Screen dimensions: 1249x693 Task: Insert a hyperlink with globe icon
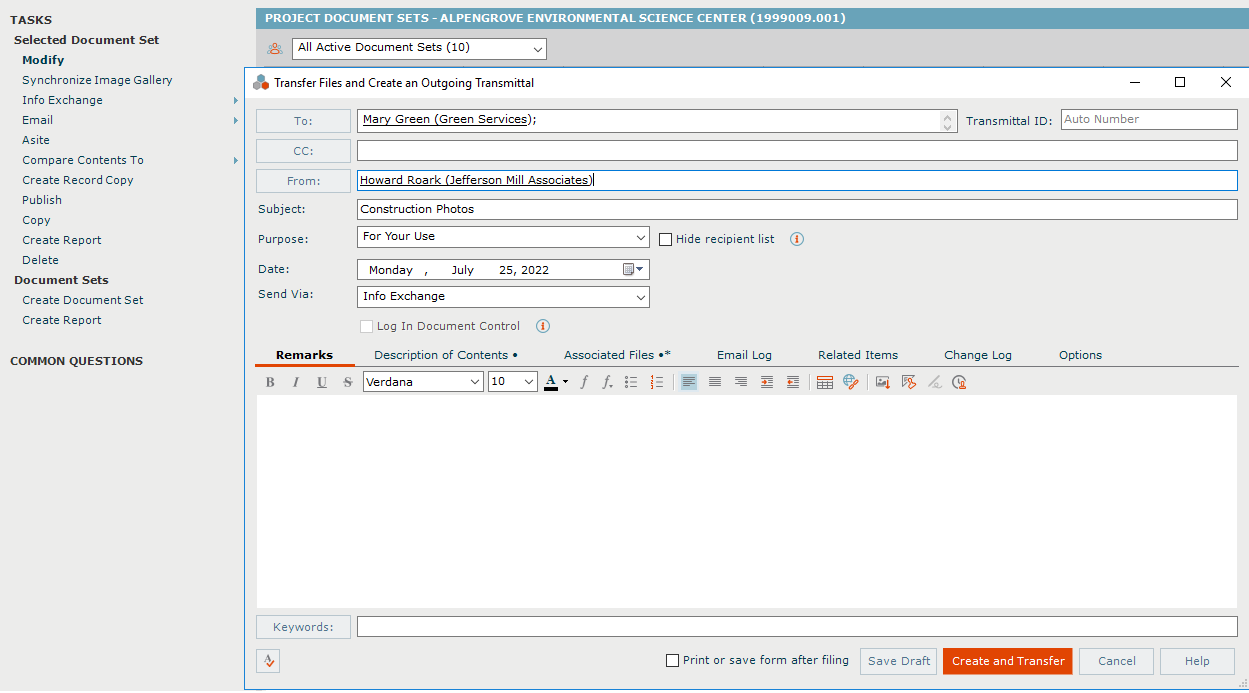pyautogui.click(x=851, y=382)
